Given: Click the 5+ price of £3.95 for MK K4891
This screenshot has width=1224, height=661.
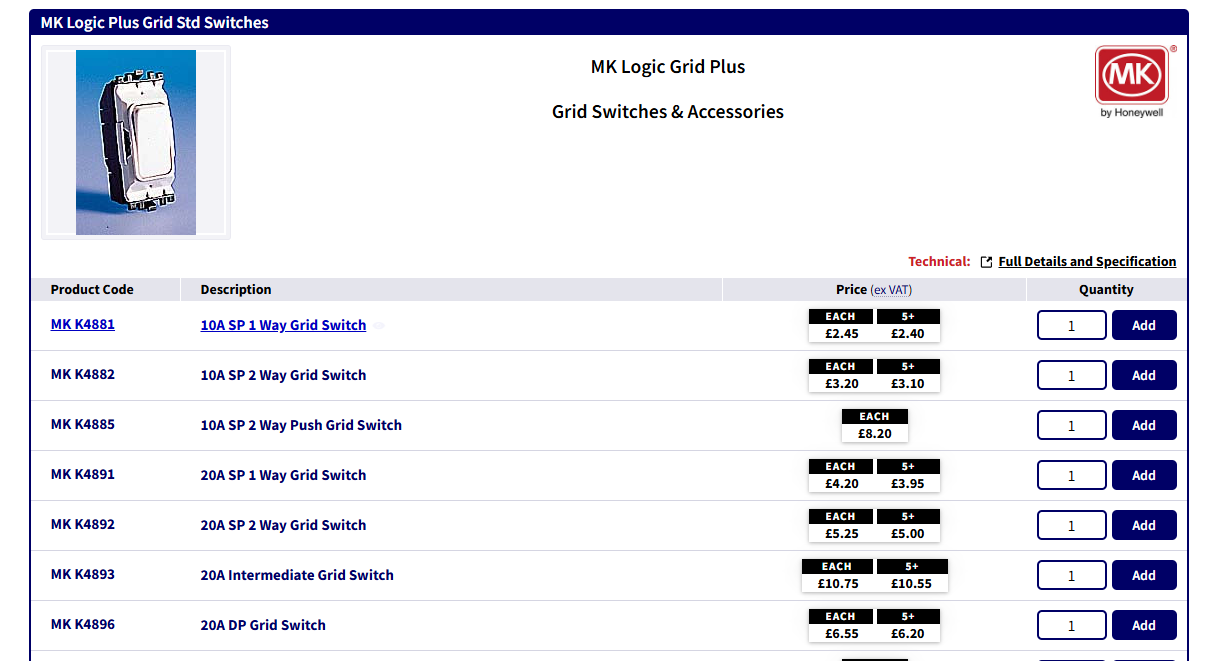Looking at the screenshot, I should 908,484.
